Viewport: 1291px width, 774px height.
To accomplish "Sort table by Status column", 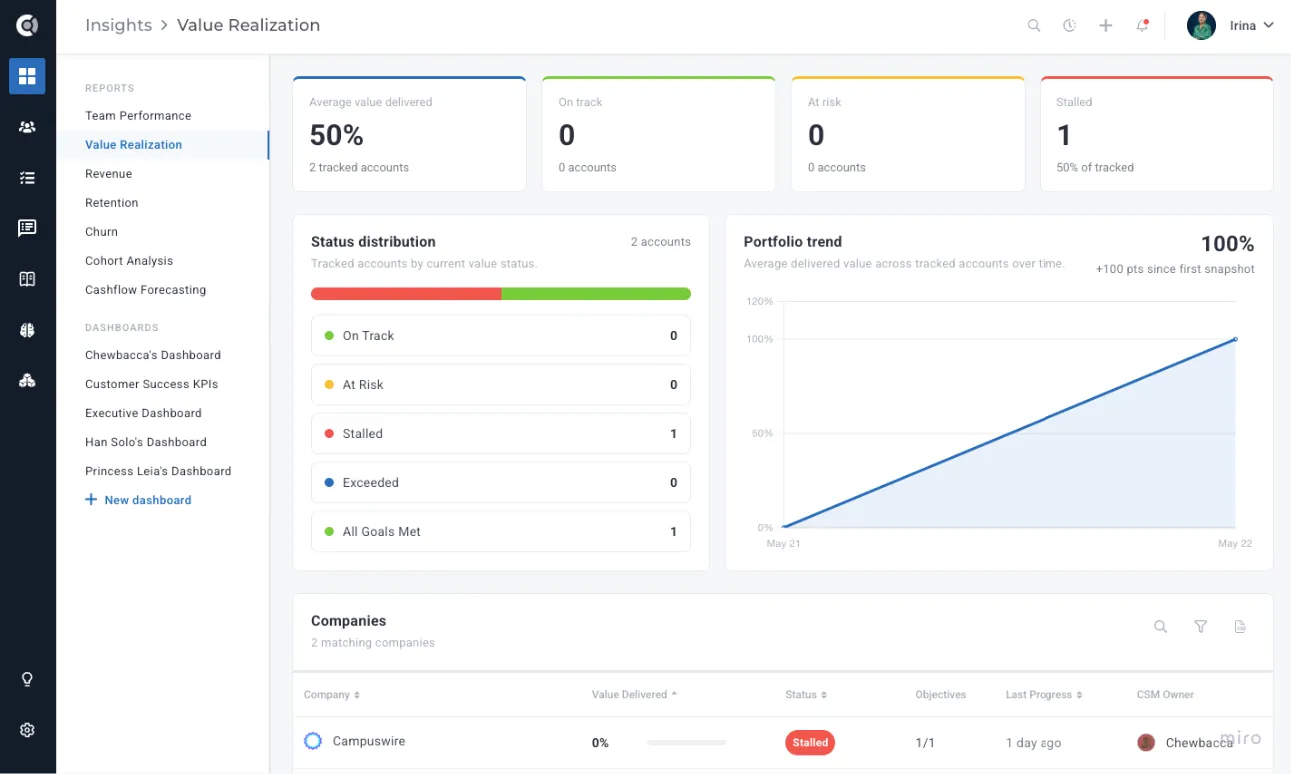I will 806,695.
